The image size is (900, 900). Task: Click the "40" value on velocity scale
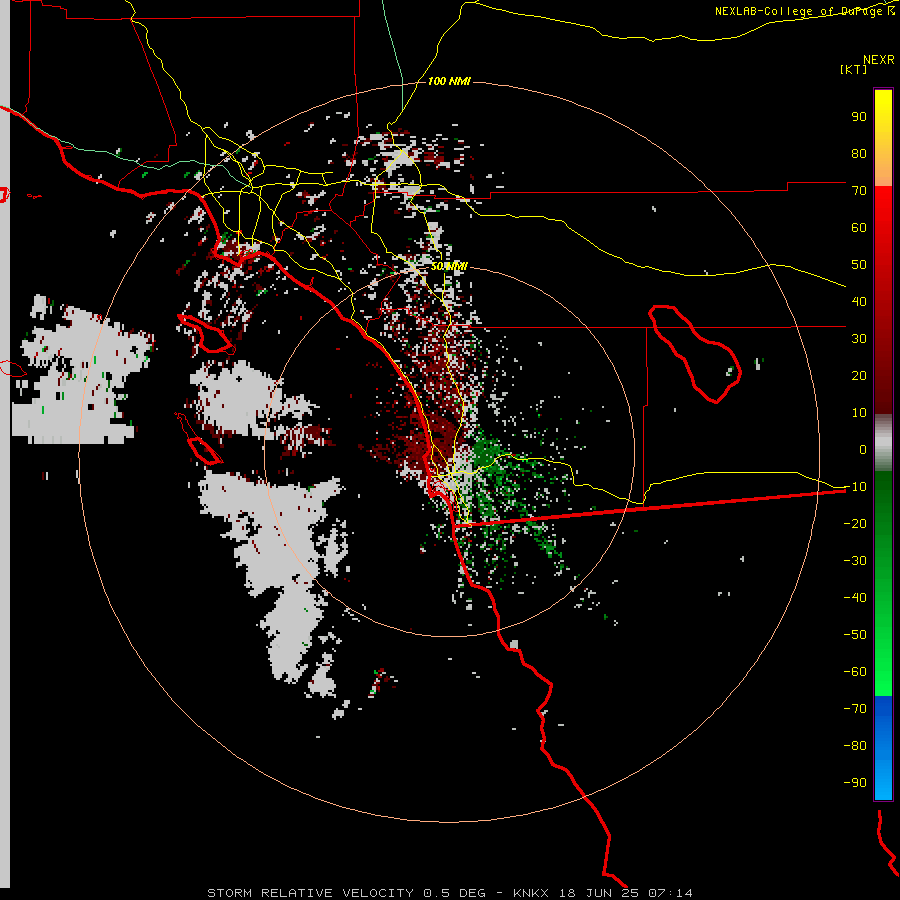[859, 301]
